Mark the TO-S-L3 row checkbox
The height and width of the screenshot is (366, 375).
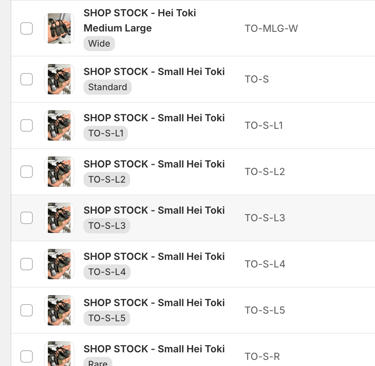[26, 218]
